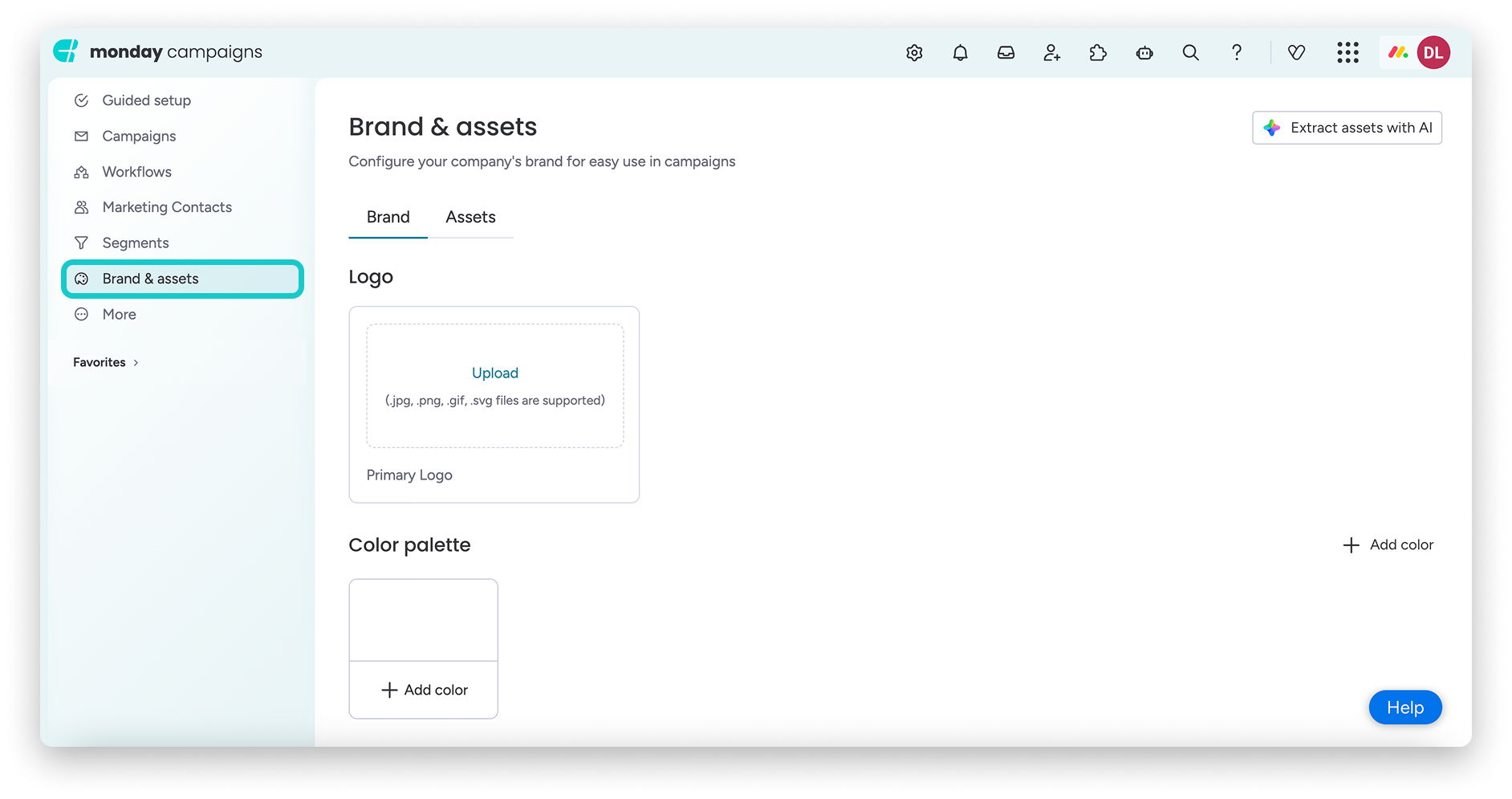Click the monday campaigns logo icon
This screenshot has height=799, width=1512.
point(66,51)
